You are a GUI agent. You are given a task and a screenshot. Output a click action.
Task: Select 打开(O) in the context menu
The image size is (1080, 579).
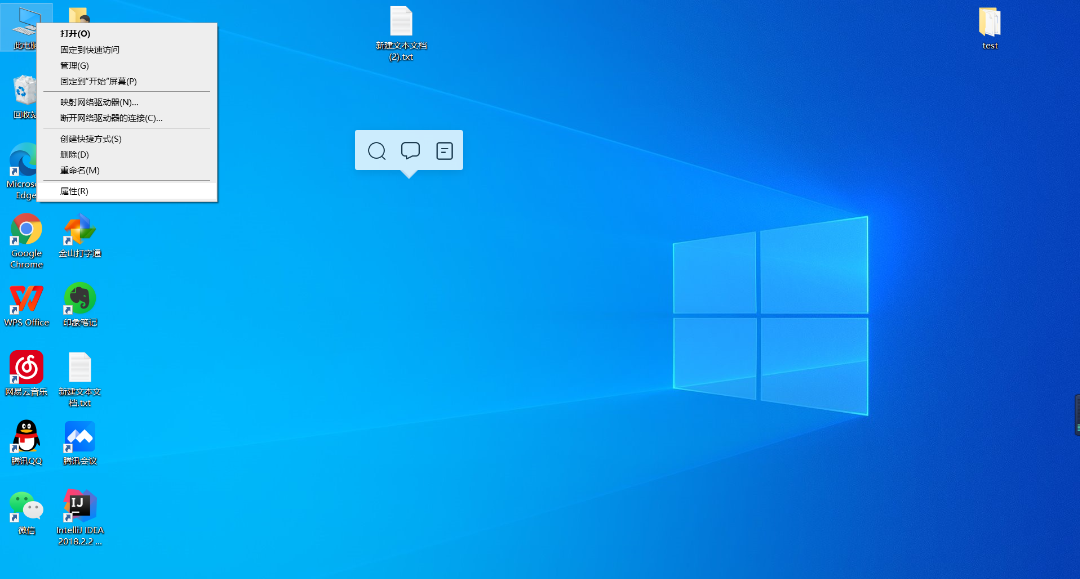127,34
